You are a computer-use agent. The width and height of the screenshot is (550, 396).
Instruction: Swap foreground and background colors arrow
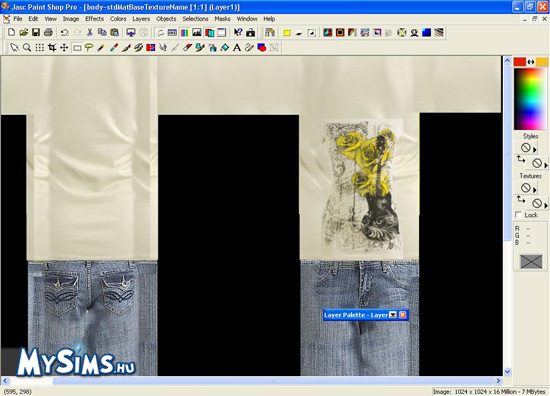(531, 62)
